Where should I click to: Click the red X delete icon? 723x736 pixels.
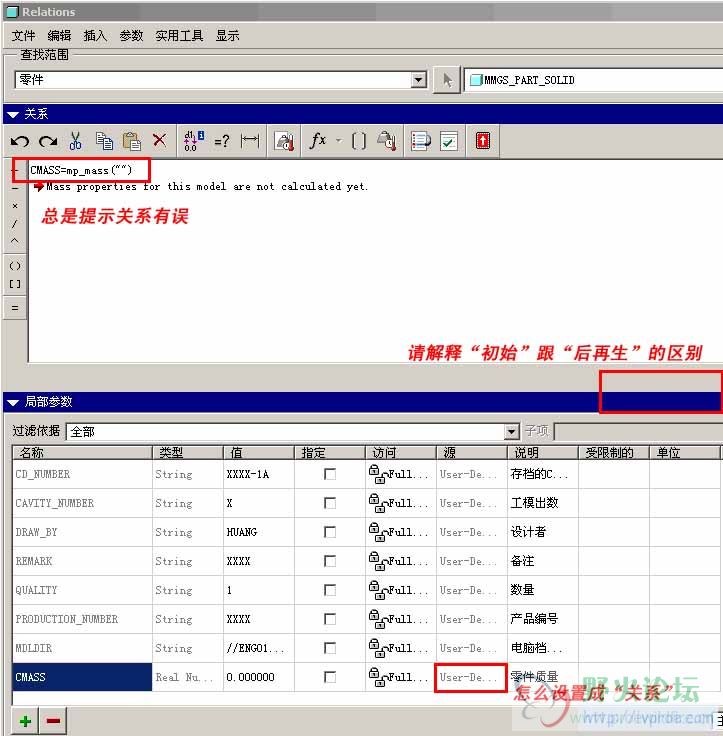coord(160,140)
